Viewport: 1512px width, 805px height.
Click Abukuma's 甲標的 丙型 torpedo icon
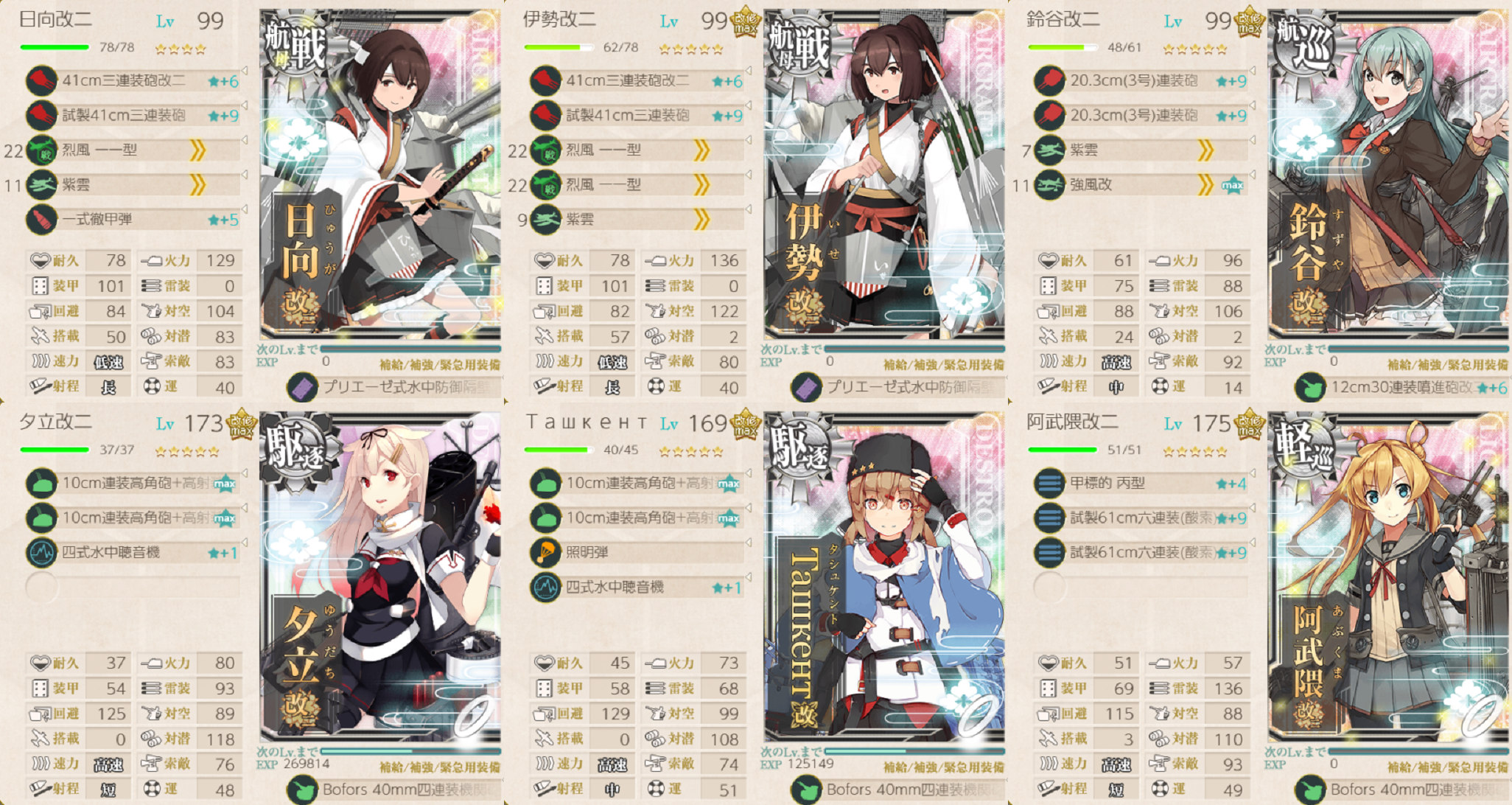tap(1049, 483)
